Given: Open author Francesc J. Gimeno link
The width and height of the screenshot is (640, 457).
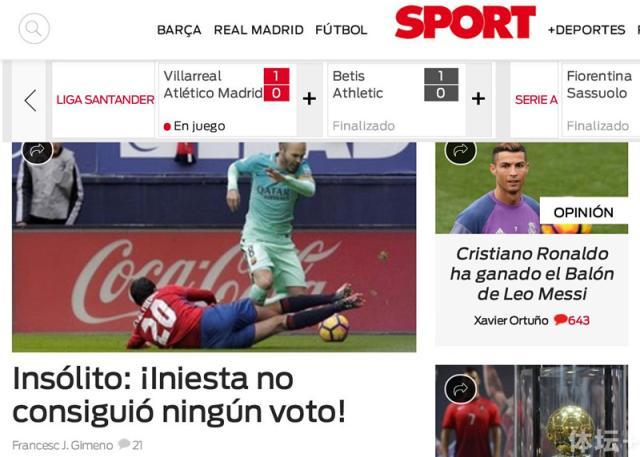Looking at the screenshot, I should click(62, 445).
